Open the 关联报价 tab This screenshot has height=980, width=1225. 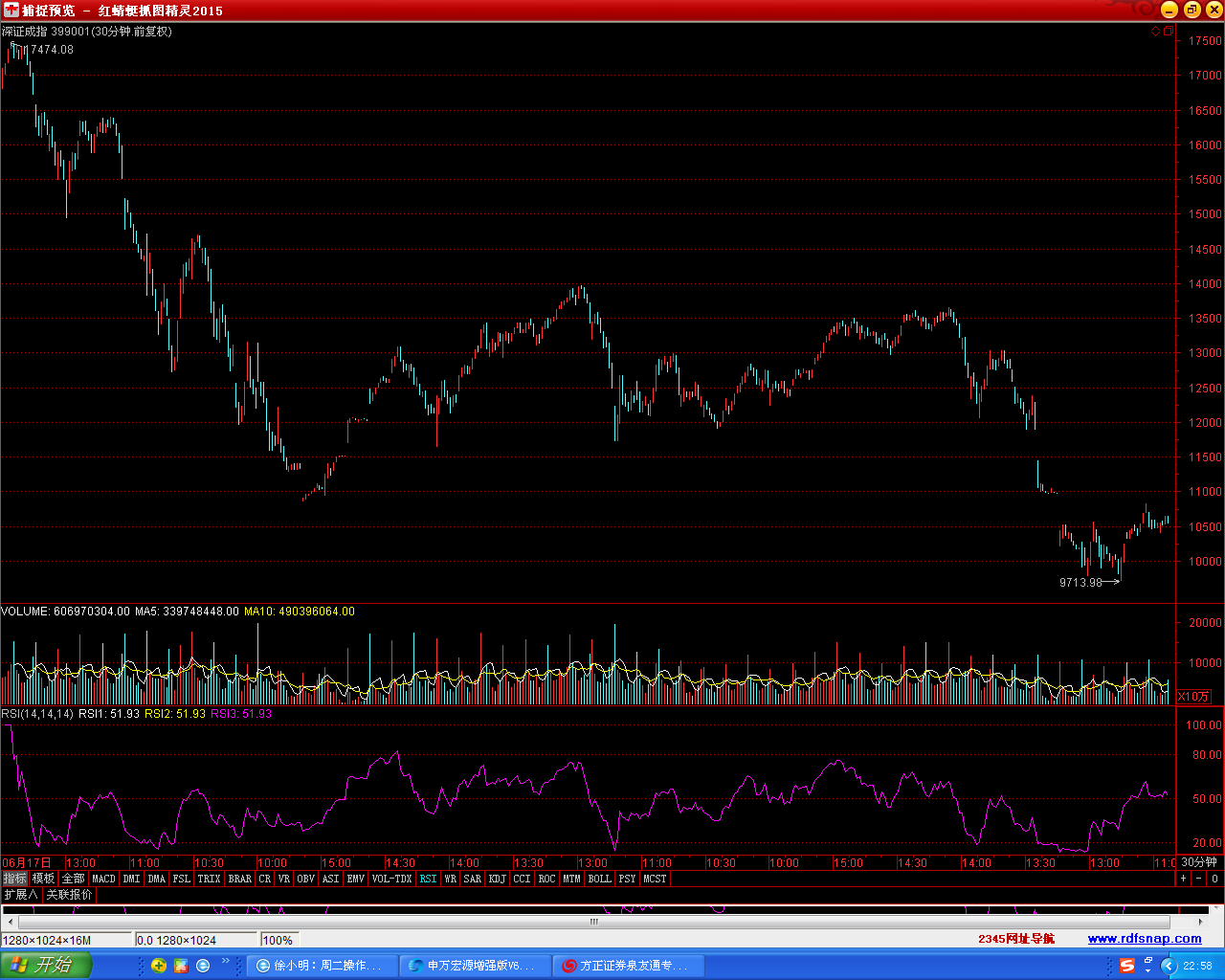click(x=70, y=895)
